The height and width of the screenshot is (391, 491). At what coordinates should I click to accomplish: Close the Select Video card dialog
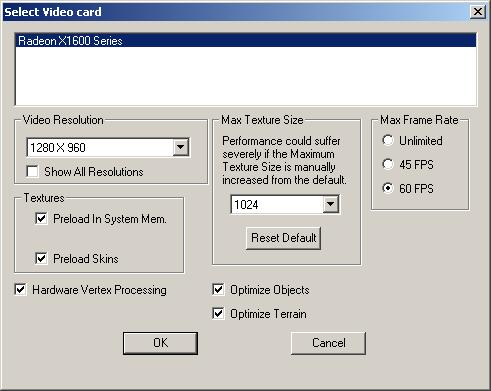(x=477, y=12)
